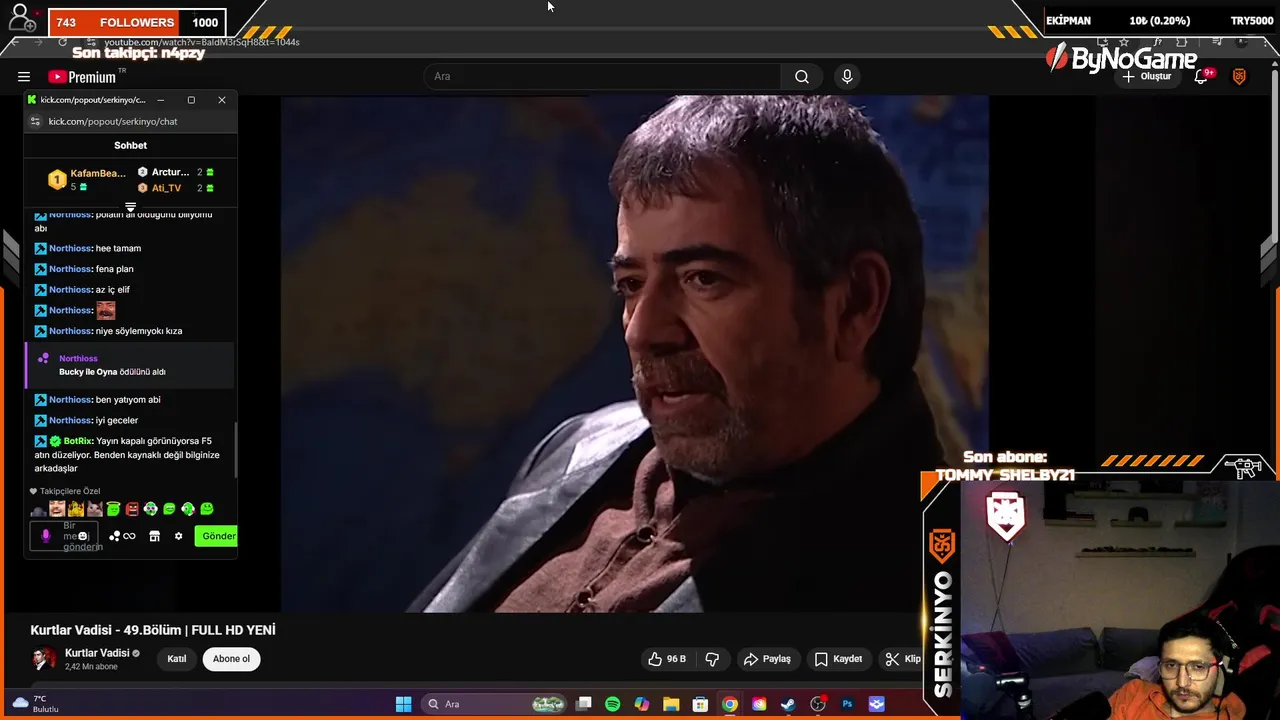Click the purple microphone in chat input

[45, 536]
